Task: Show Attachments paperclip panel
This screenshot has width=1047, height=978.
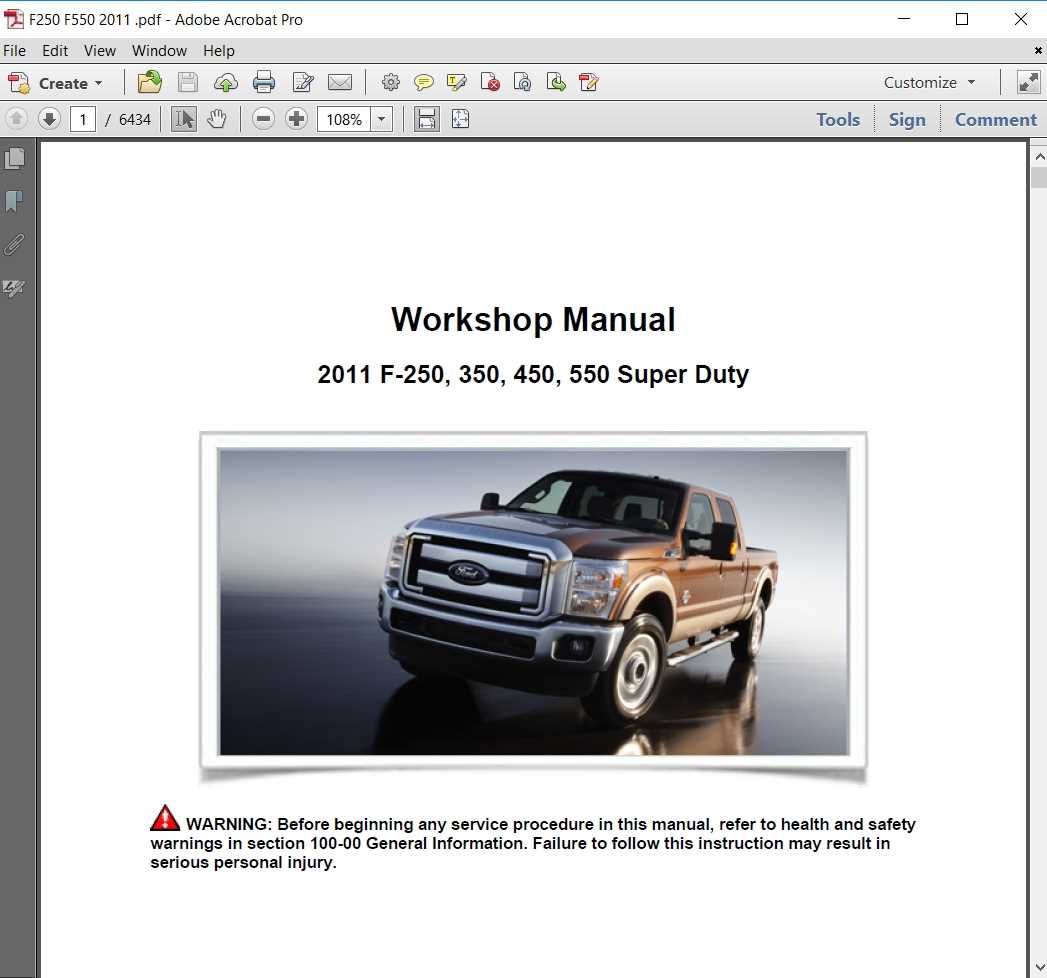Action: pyautogui.click(x=14, y=244)
